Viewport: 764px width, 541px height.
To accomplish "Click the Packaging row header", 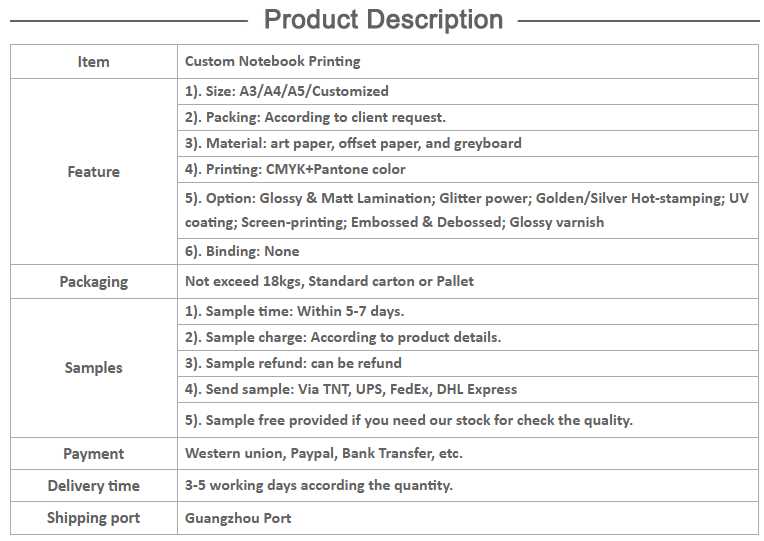I will pos(93,282).
